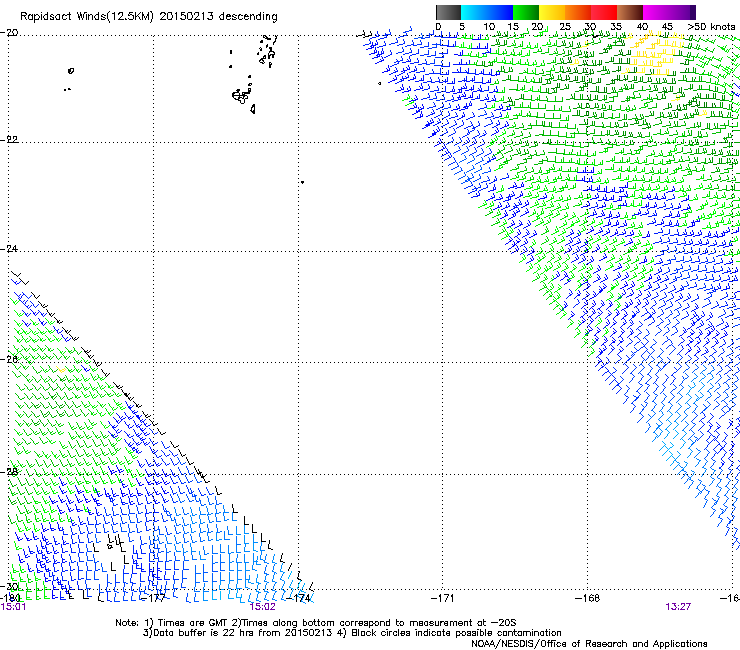
Task: Click the yellow 20-25 knots legend segment
Action: coord(552,12)
